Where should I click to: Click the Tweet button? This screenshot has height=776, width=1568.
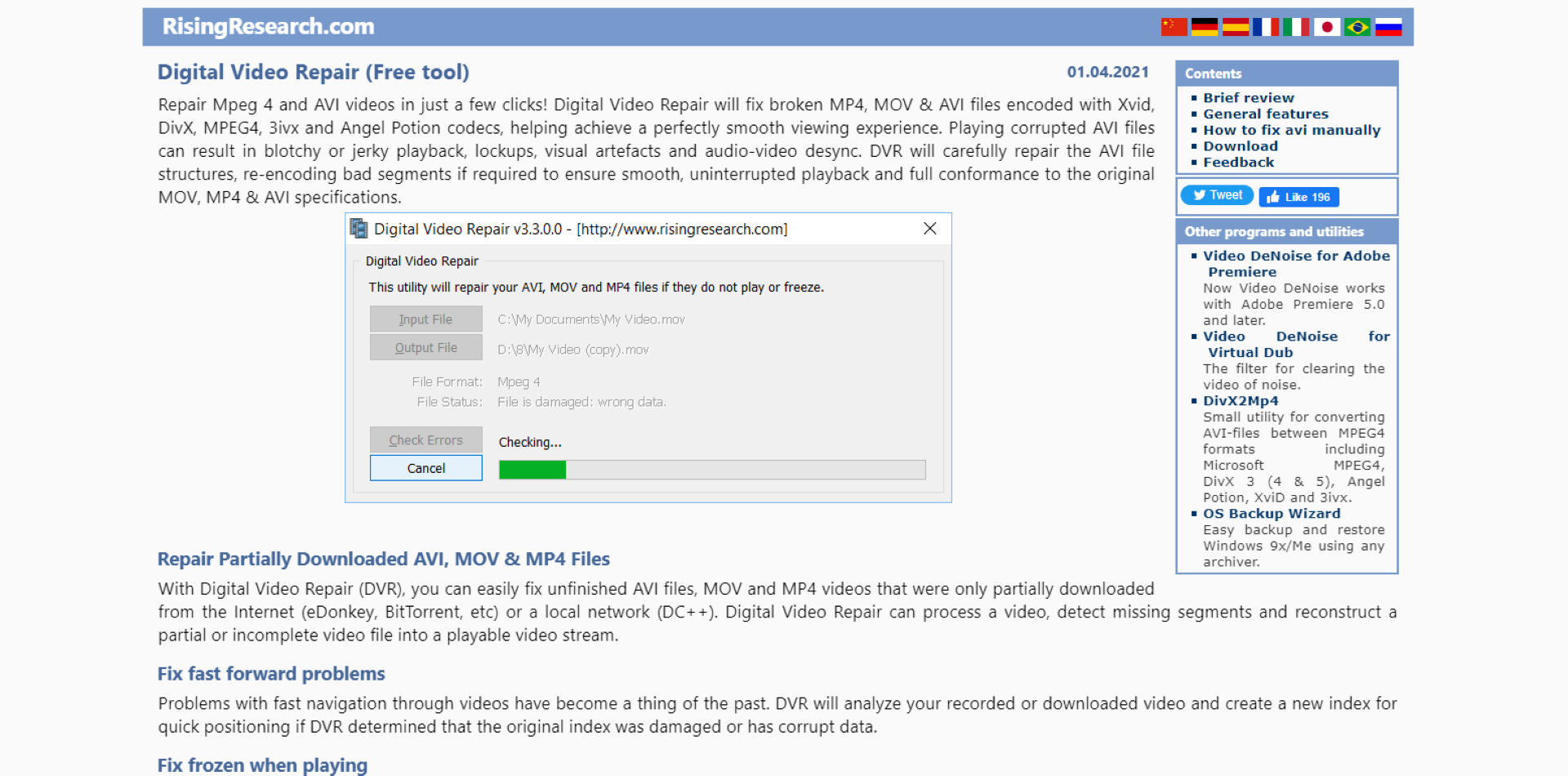pyautogui.click(x=1217, y=195)
